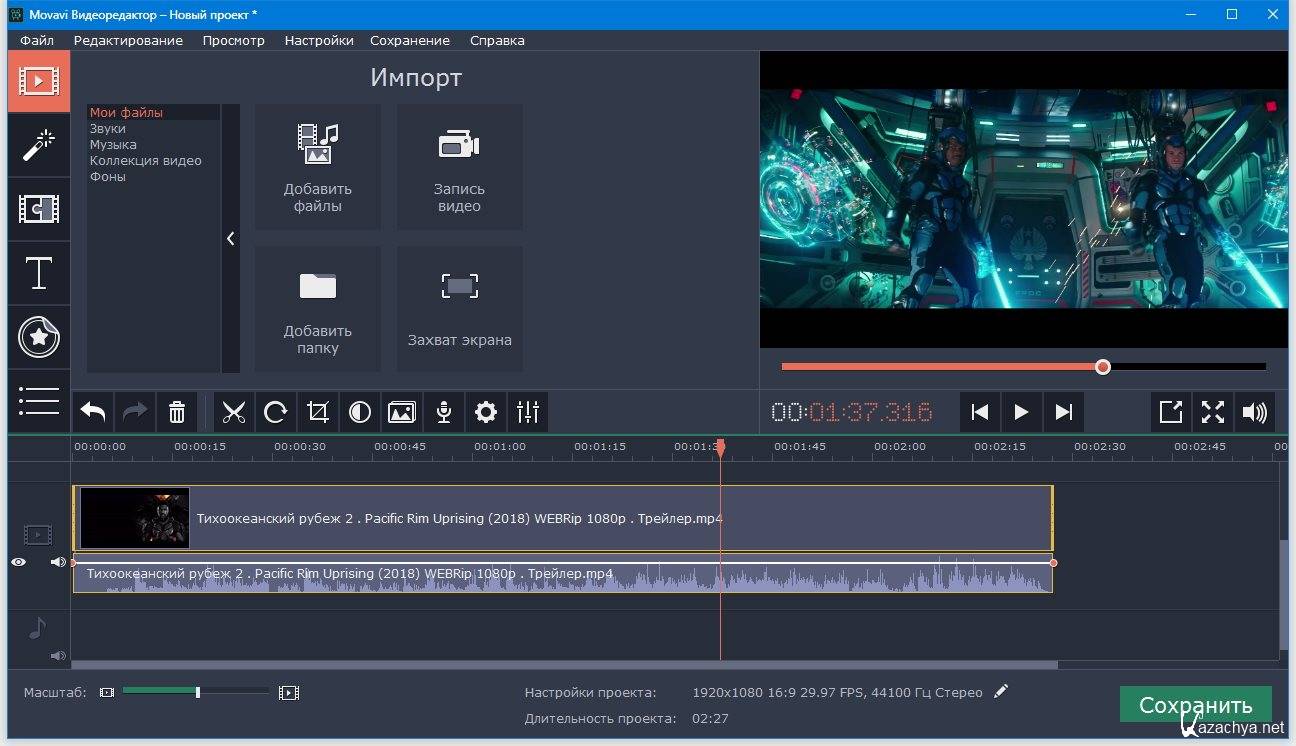Select Музыка category
Image resolution: width=1296 pixels, height=746 pixels.
coord(113,145)
